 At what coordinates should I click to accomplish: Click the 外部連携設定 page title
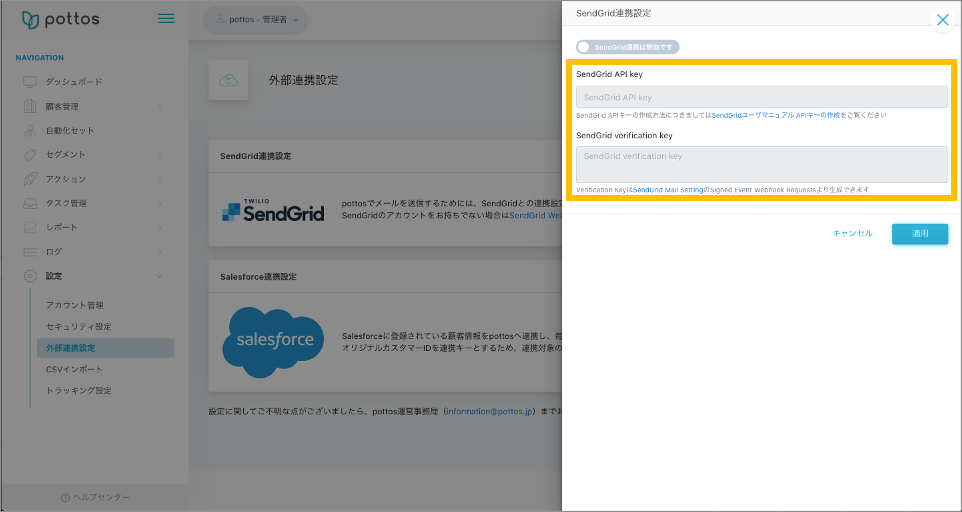click(304, 80)
